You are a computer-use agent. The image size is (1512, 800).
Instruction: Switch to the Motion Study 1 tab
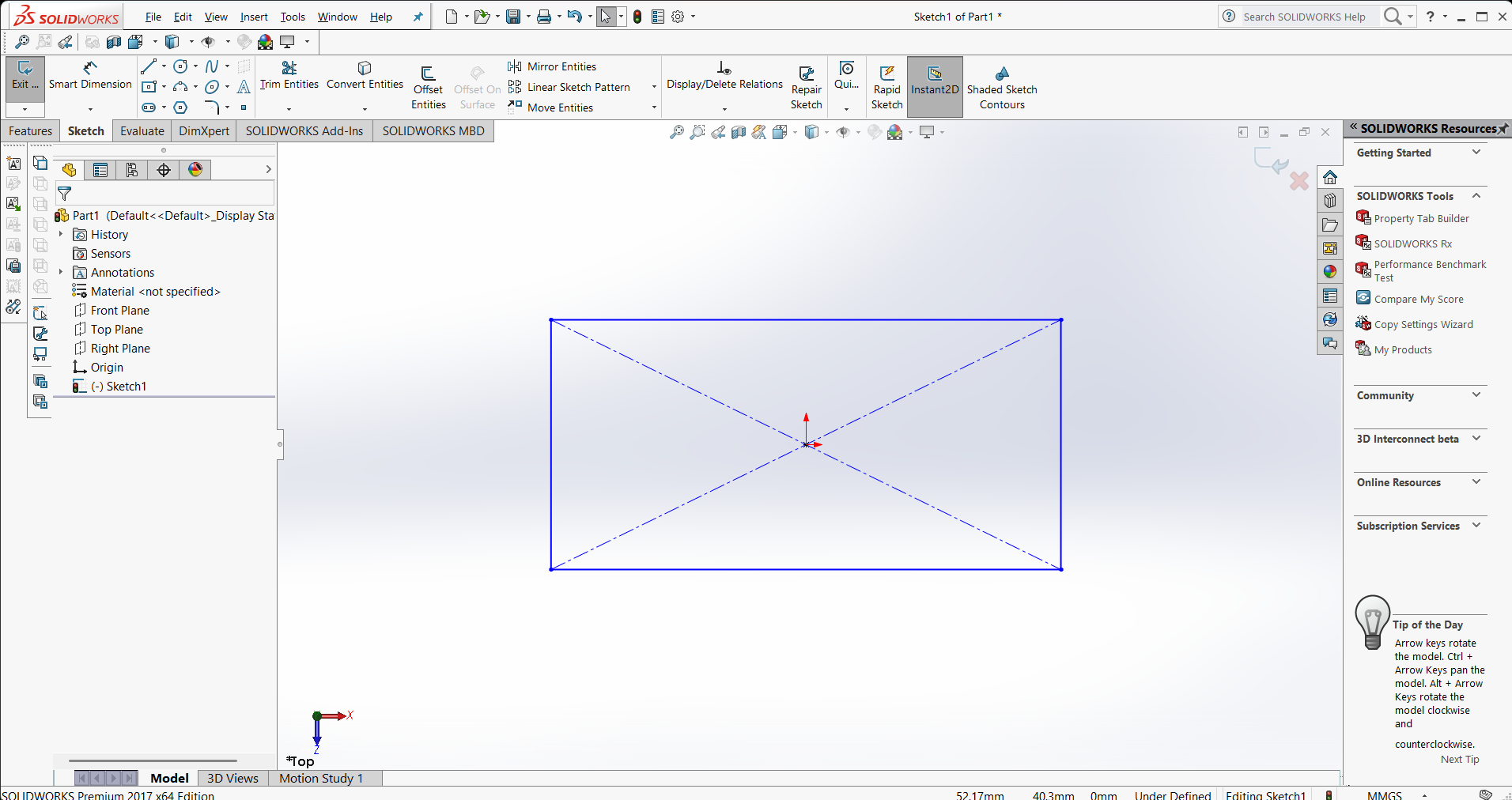[320, 779]
